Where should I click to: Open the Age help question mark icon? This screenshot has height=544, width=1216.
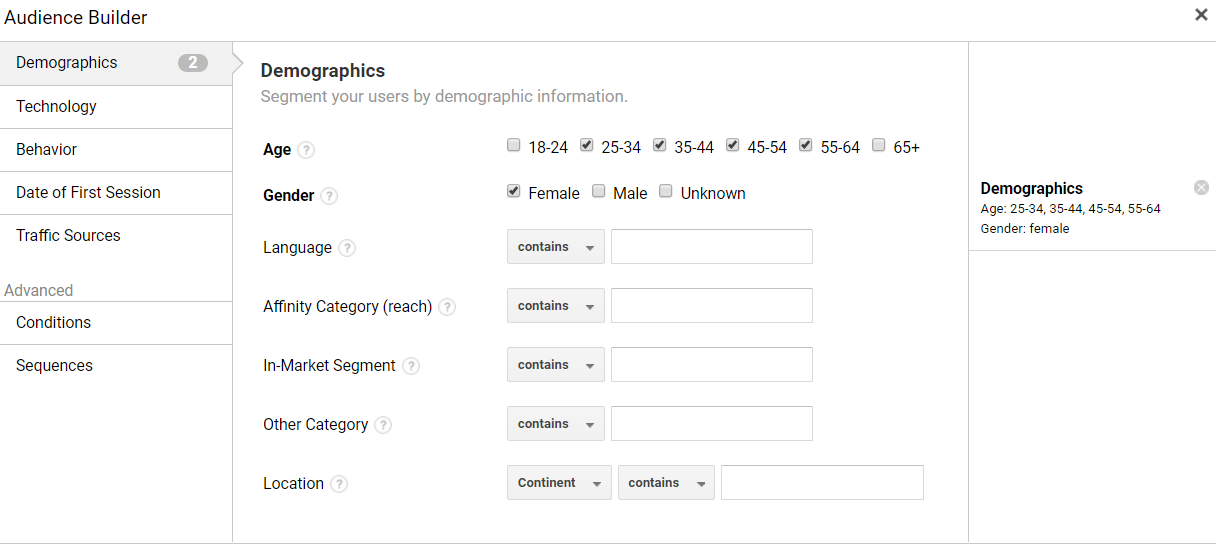click(x=306, y=150)
